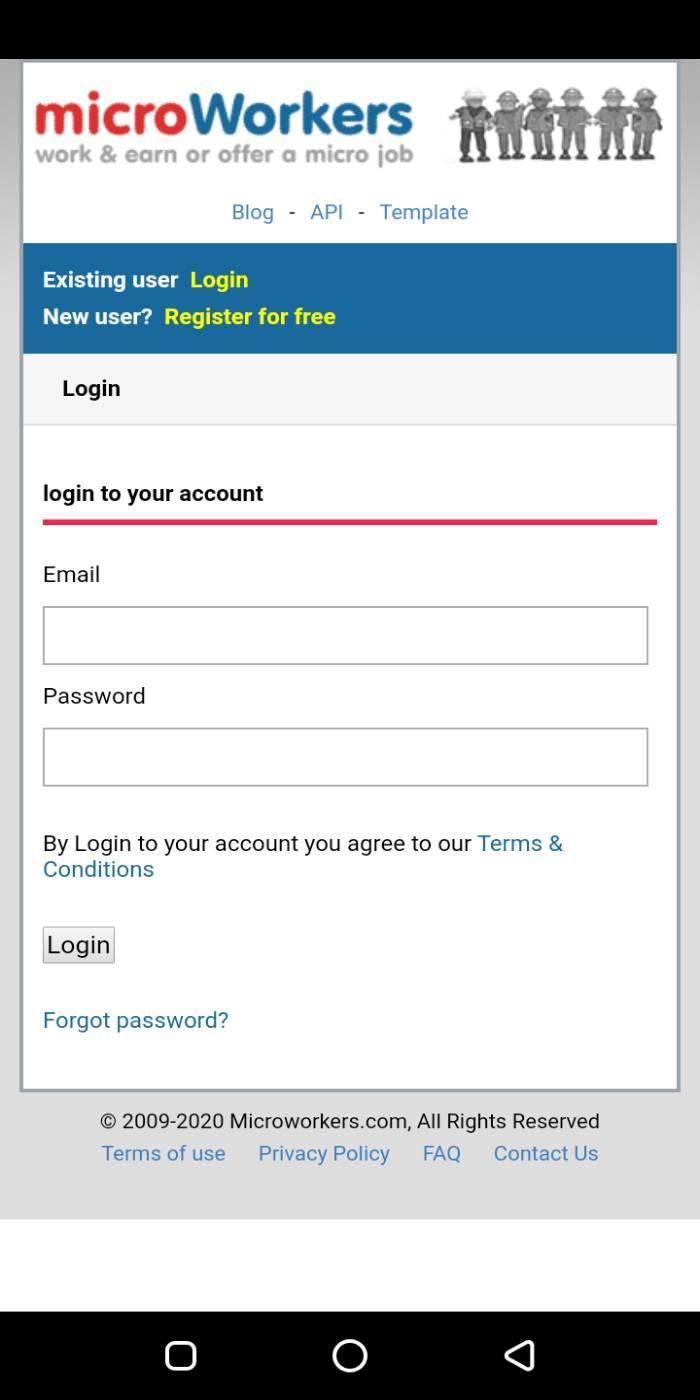The image size is (700, 1400).
Task: Tap the Android Recent Apps square icon
Action: coord(180,1355)
